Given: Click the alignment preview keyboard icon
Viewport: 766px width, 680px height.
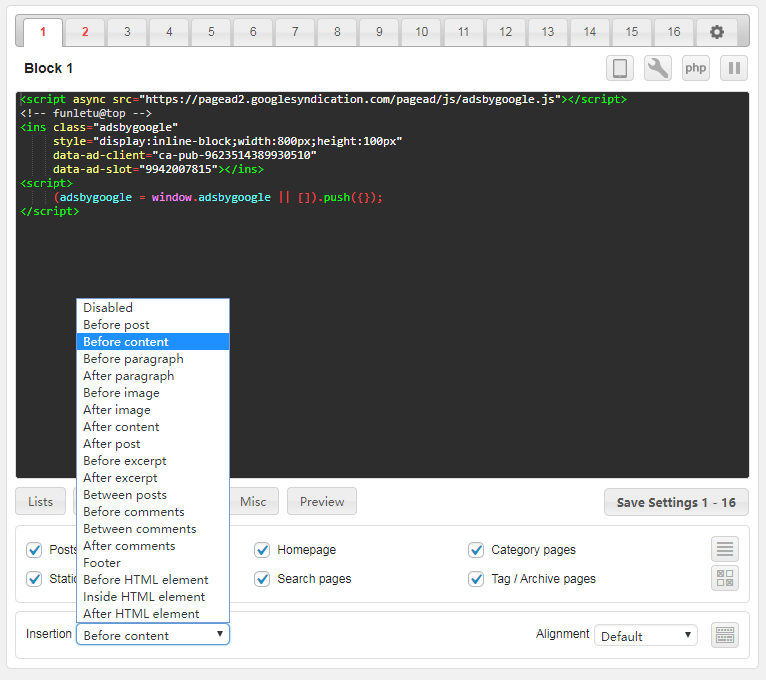Looking at the screenshot, I should coord(724,635).
